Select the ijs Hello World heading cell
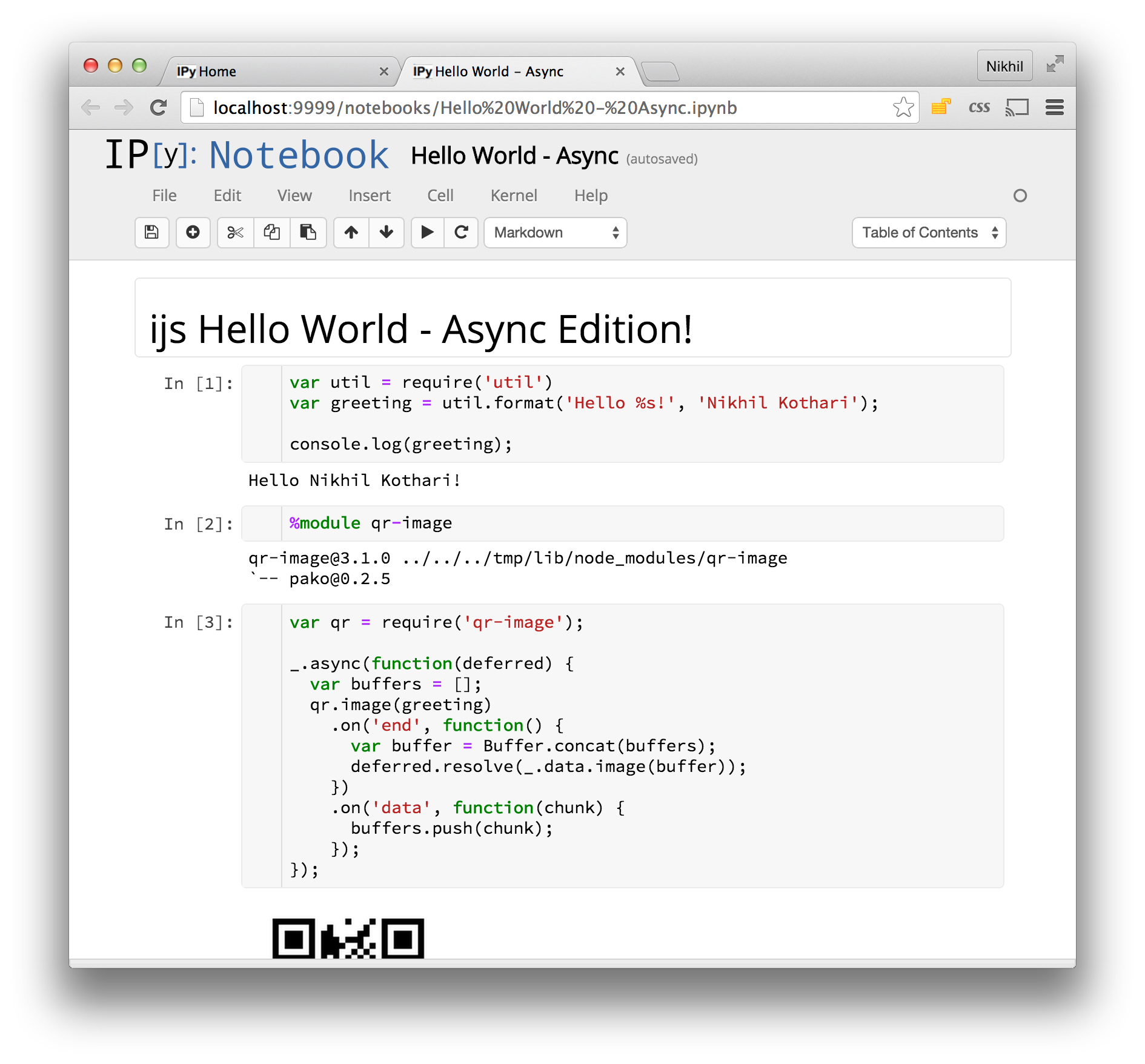Screen dimensions: 1145x1064 [x=572, y=318]
